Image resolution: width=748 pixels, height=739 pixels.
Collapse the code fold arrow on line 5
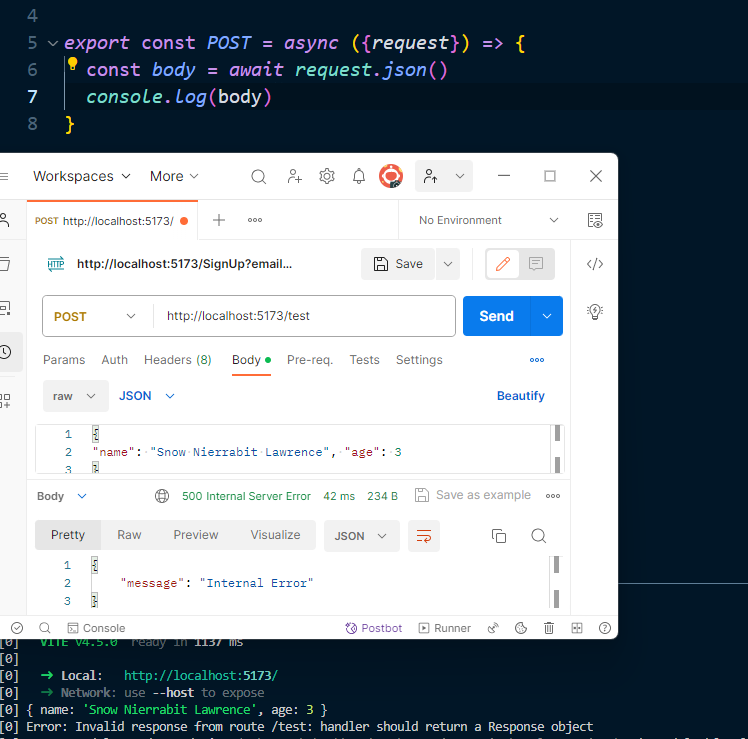[x=53, y=43]
